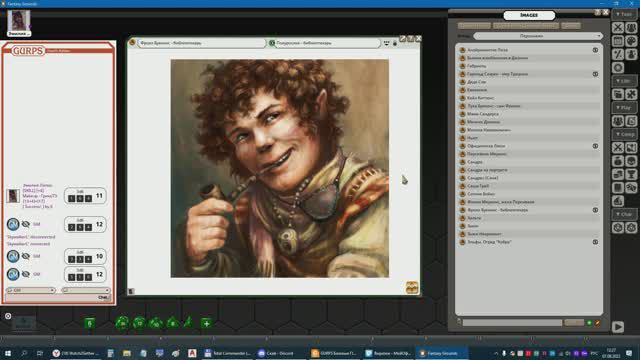
Task: Click the chat text entry field
Action: point(58,298)
